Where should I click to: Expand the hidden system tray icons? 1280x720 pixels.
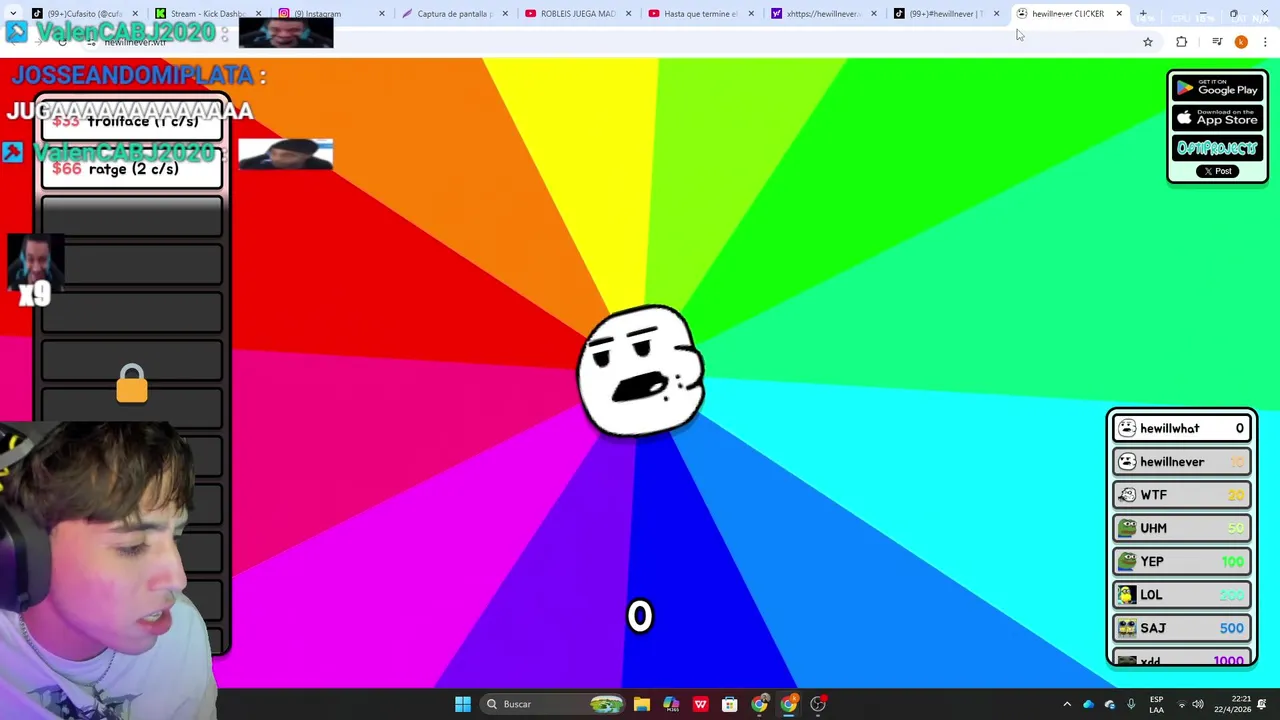[x=1067, y=704]
